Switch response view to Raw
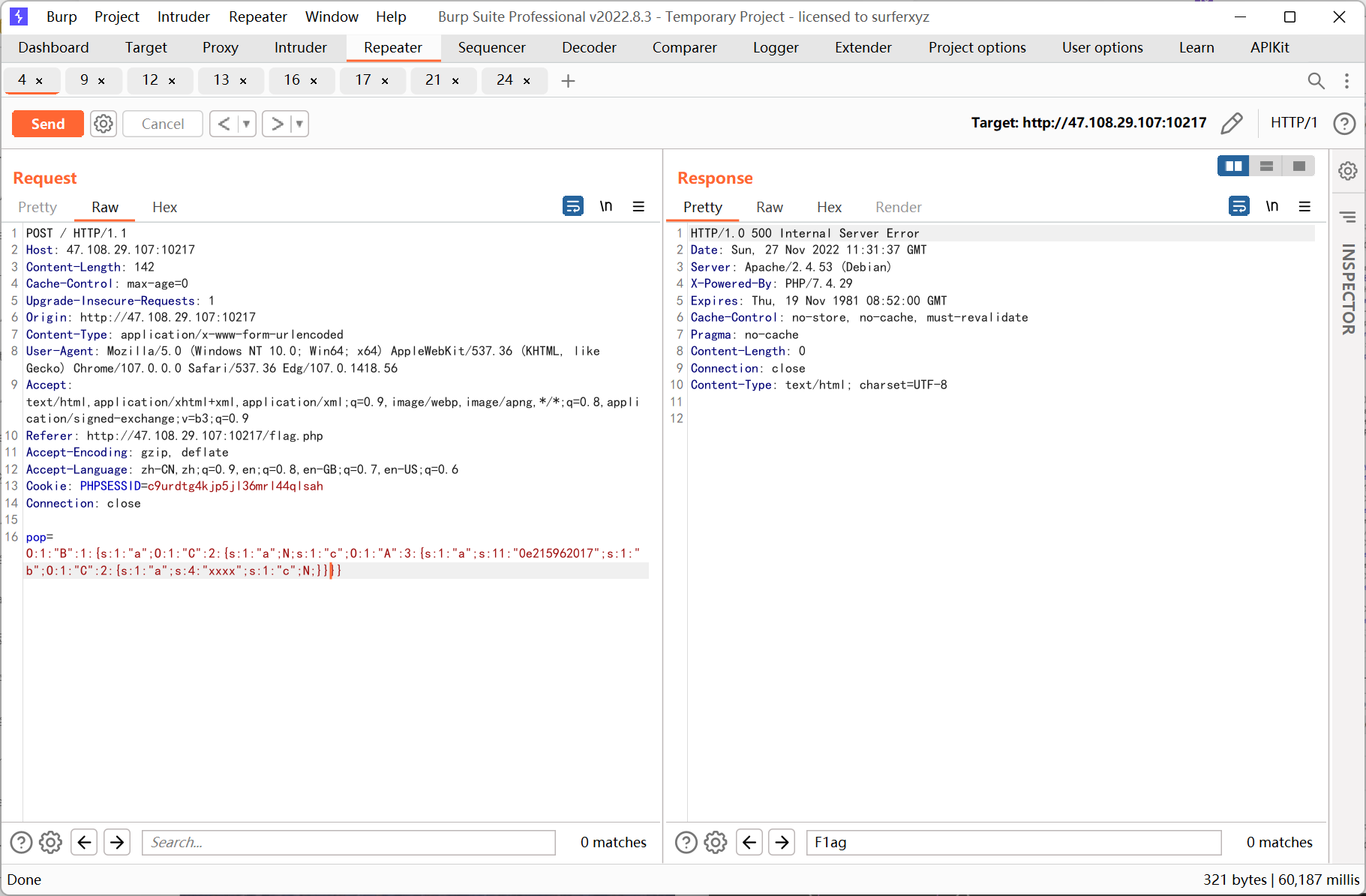 click(770, 207)
